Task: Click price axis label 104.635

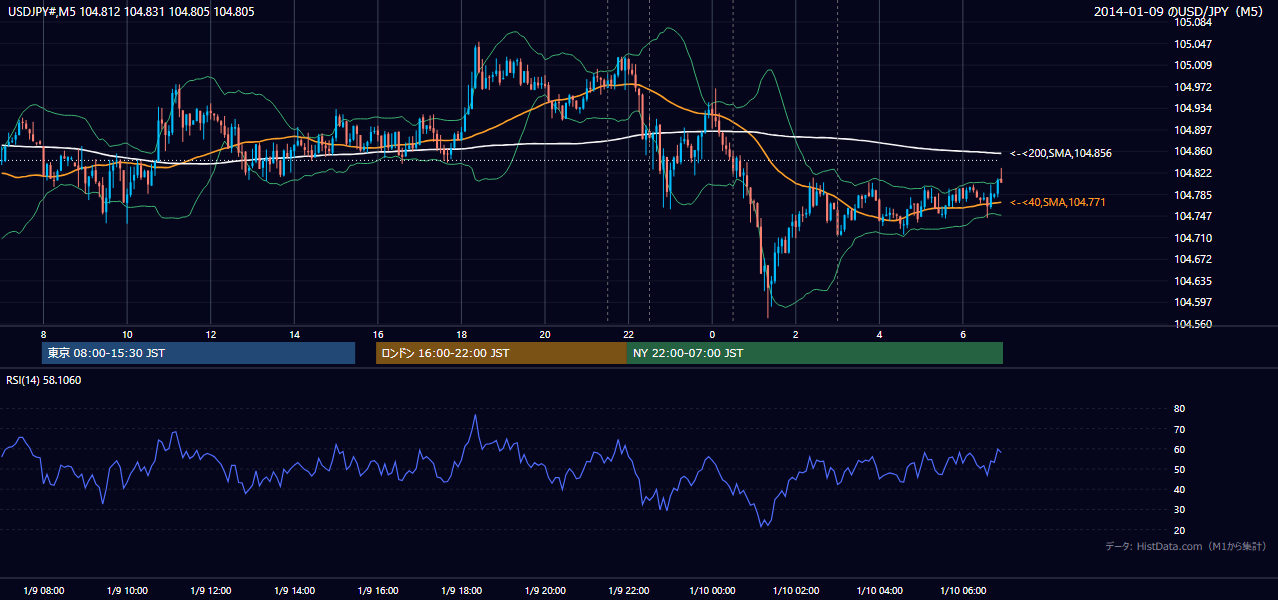Action: tap(1193, 281)
